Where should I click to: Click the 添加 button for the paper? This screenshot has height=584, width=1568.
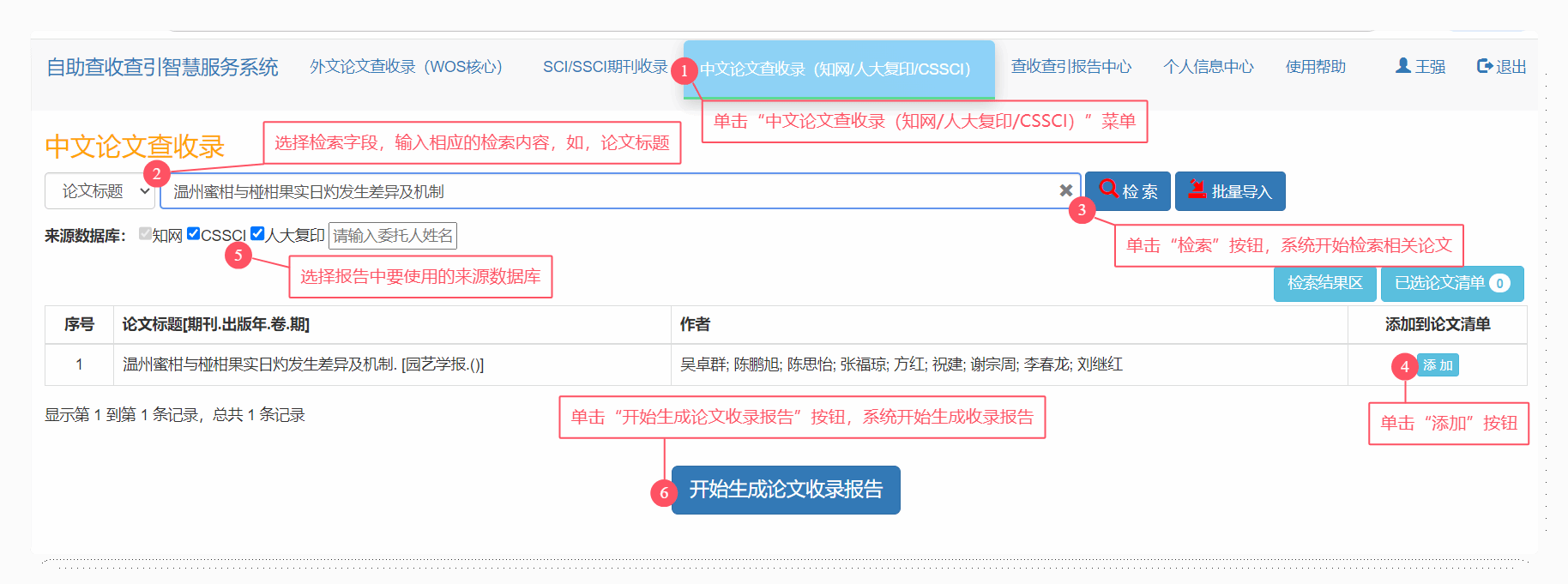click(x=1438, y=365)
